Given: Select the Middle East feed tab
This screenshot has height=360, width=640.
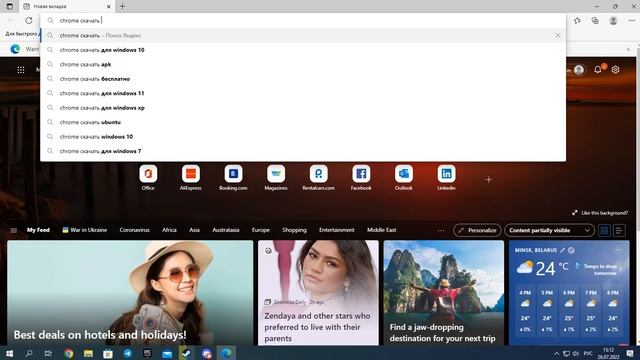Looking at the screenshot, I should pyautogui.click(x=382, y=230).
